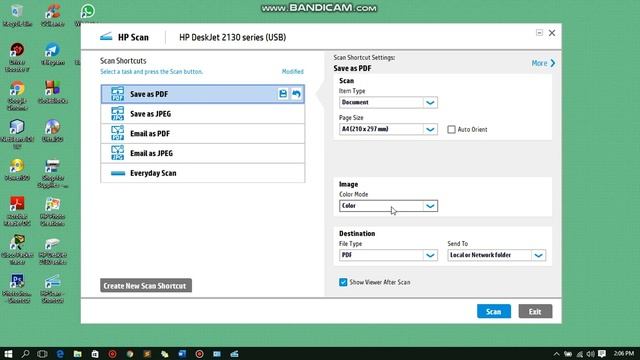Open the Send To dropdown

click(x=496, y=255)
